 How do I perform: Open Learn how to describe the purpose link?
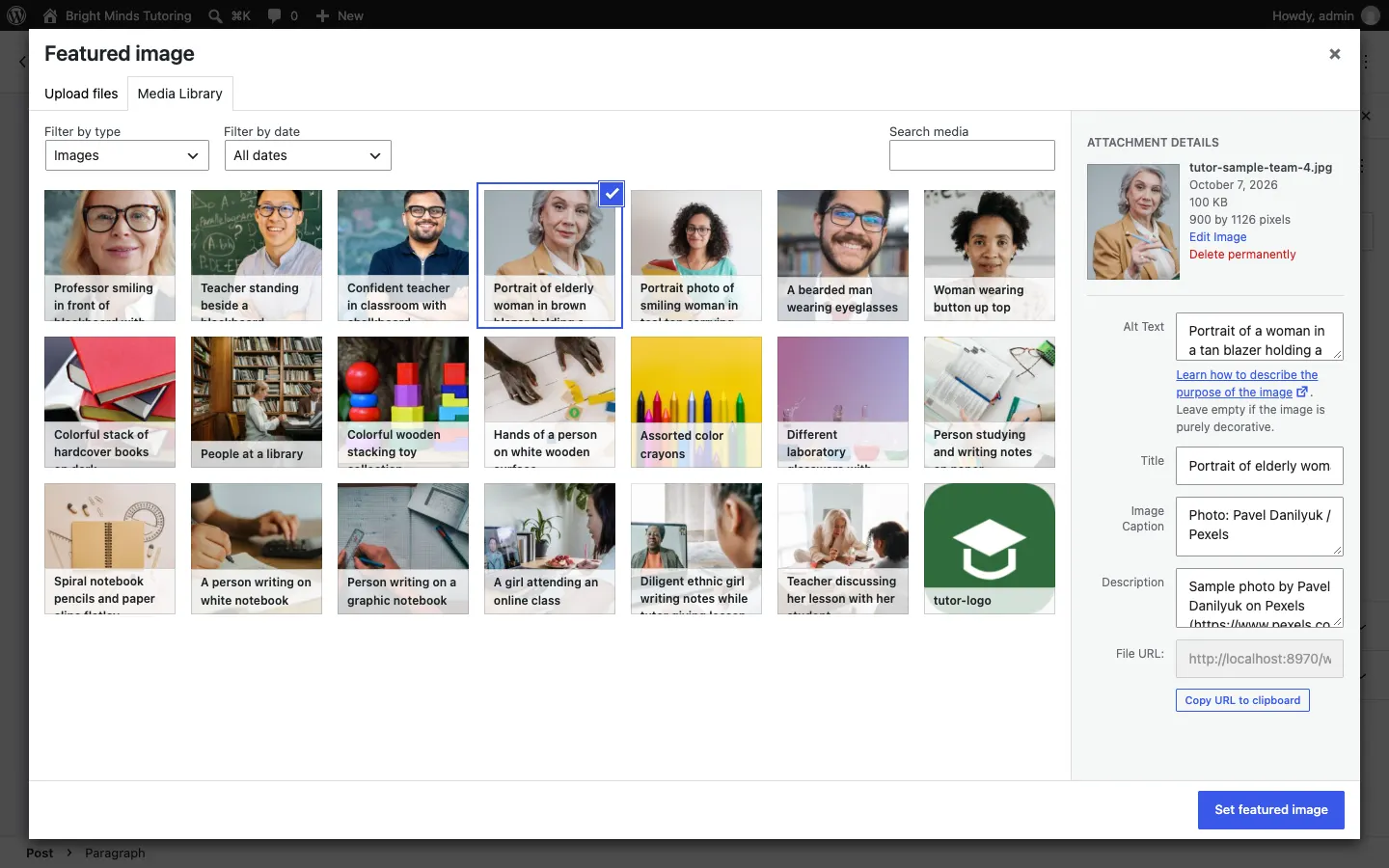1246,384
